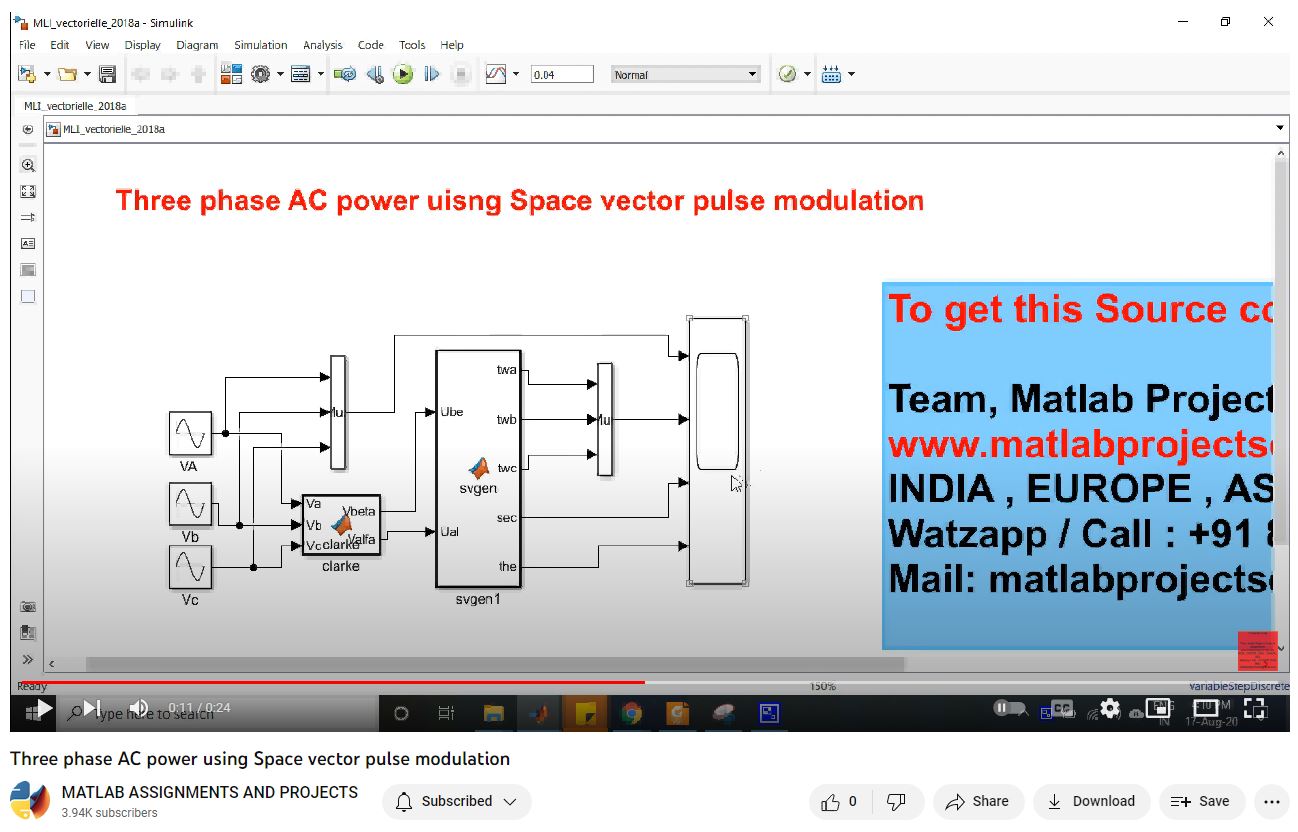Open the Diagram menu
The image size is (1298, 832).
point(197,45)
